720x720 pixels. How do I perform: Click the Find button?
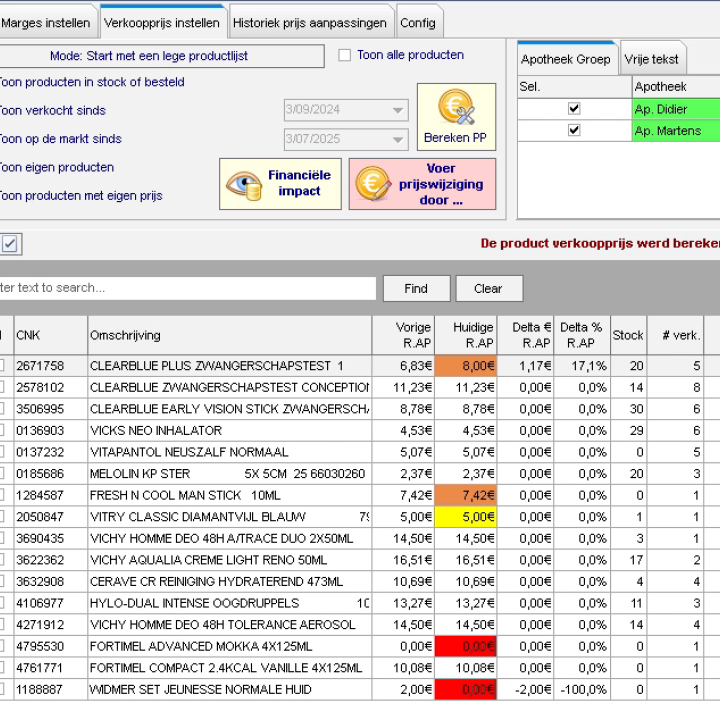(416, 288)
